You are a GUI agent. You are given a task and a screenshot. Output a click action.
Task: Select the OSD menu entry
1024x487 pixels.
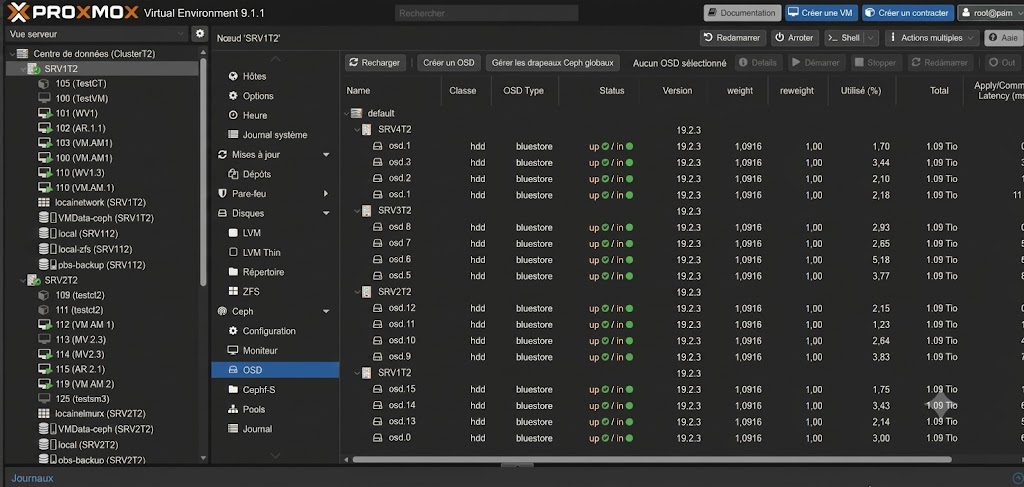tap(275, 370)
